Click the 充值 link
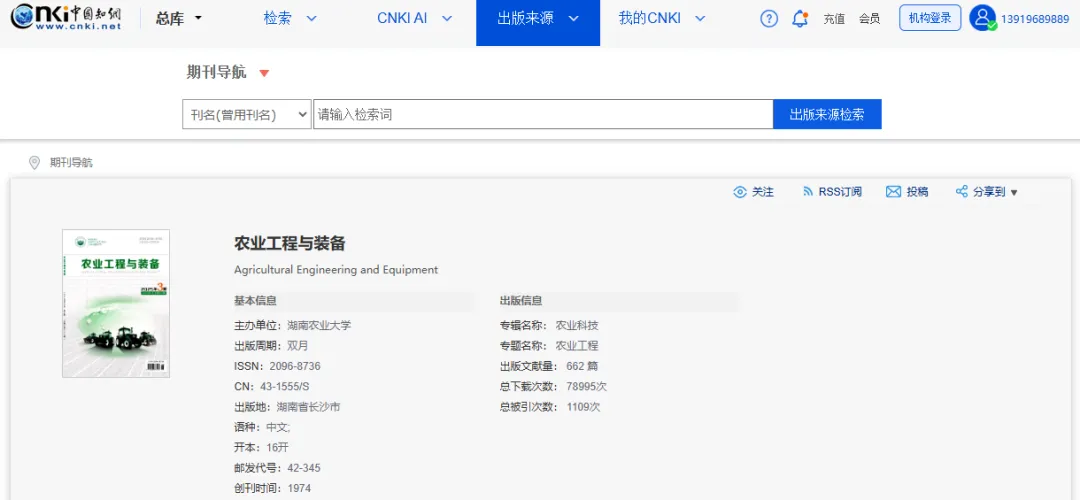 coord(834,19)
